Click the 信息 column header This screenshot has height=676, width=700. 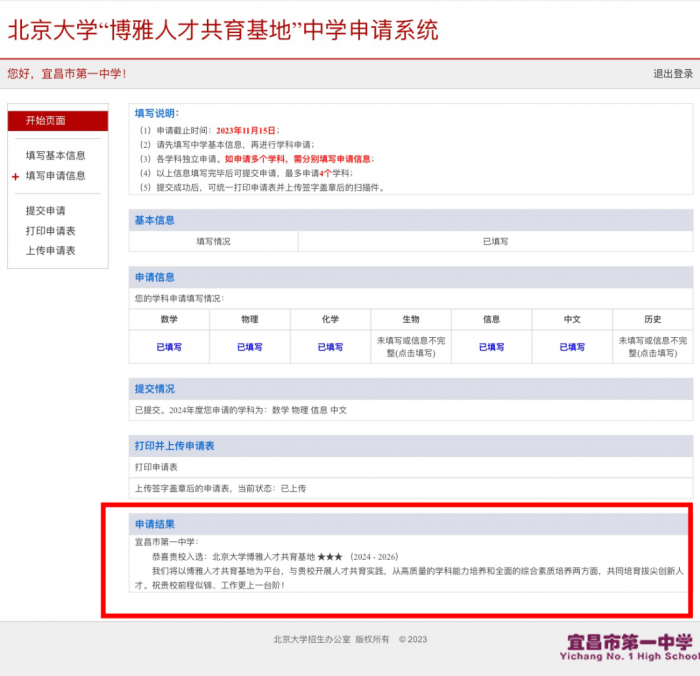492,319
